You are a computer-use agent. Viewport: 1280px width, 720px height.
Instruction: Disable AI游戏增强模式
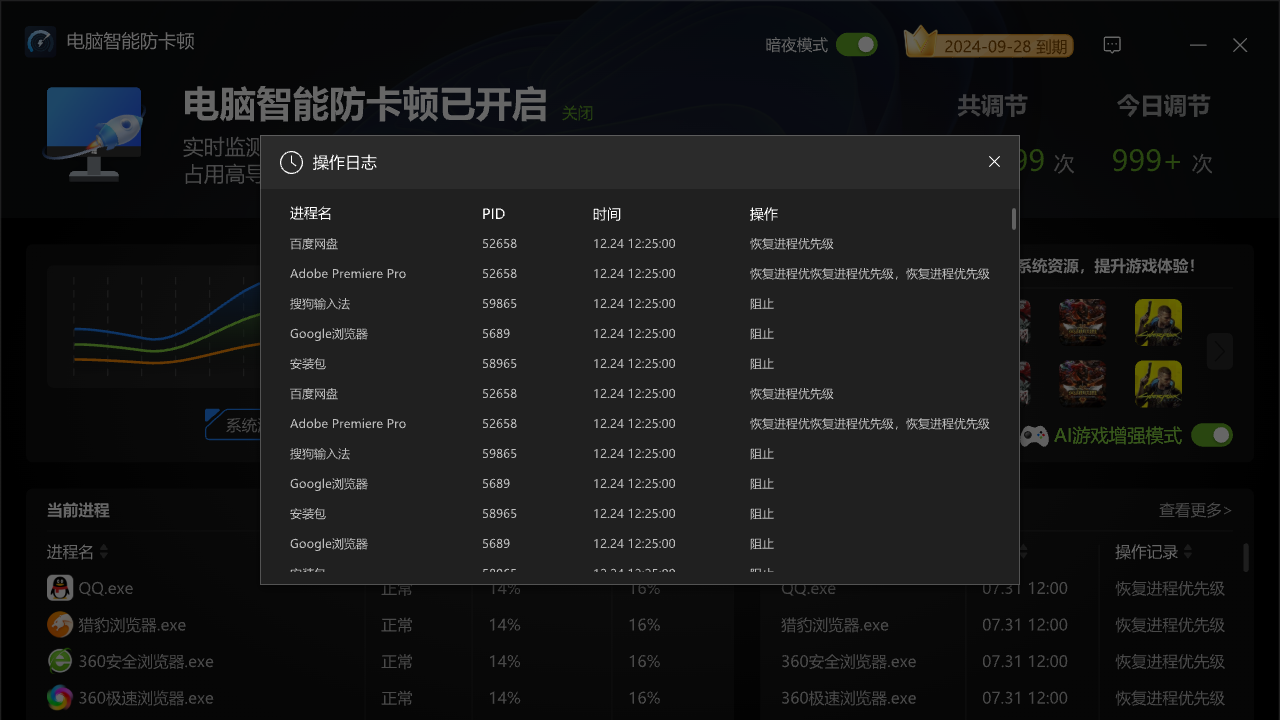click(x=1211, y=435)
